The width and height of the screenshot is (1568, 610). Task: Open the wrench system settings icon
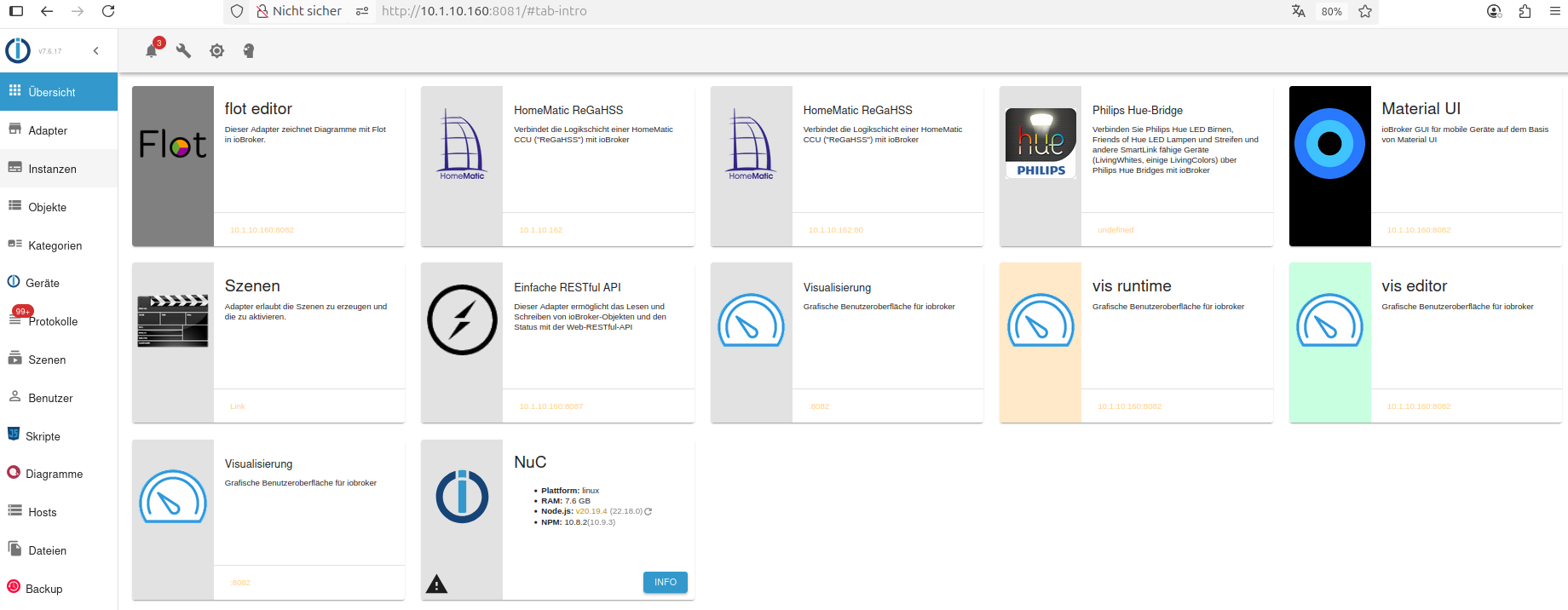point(183,51)
